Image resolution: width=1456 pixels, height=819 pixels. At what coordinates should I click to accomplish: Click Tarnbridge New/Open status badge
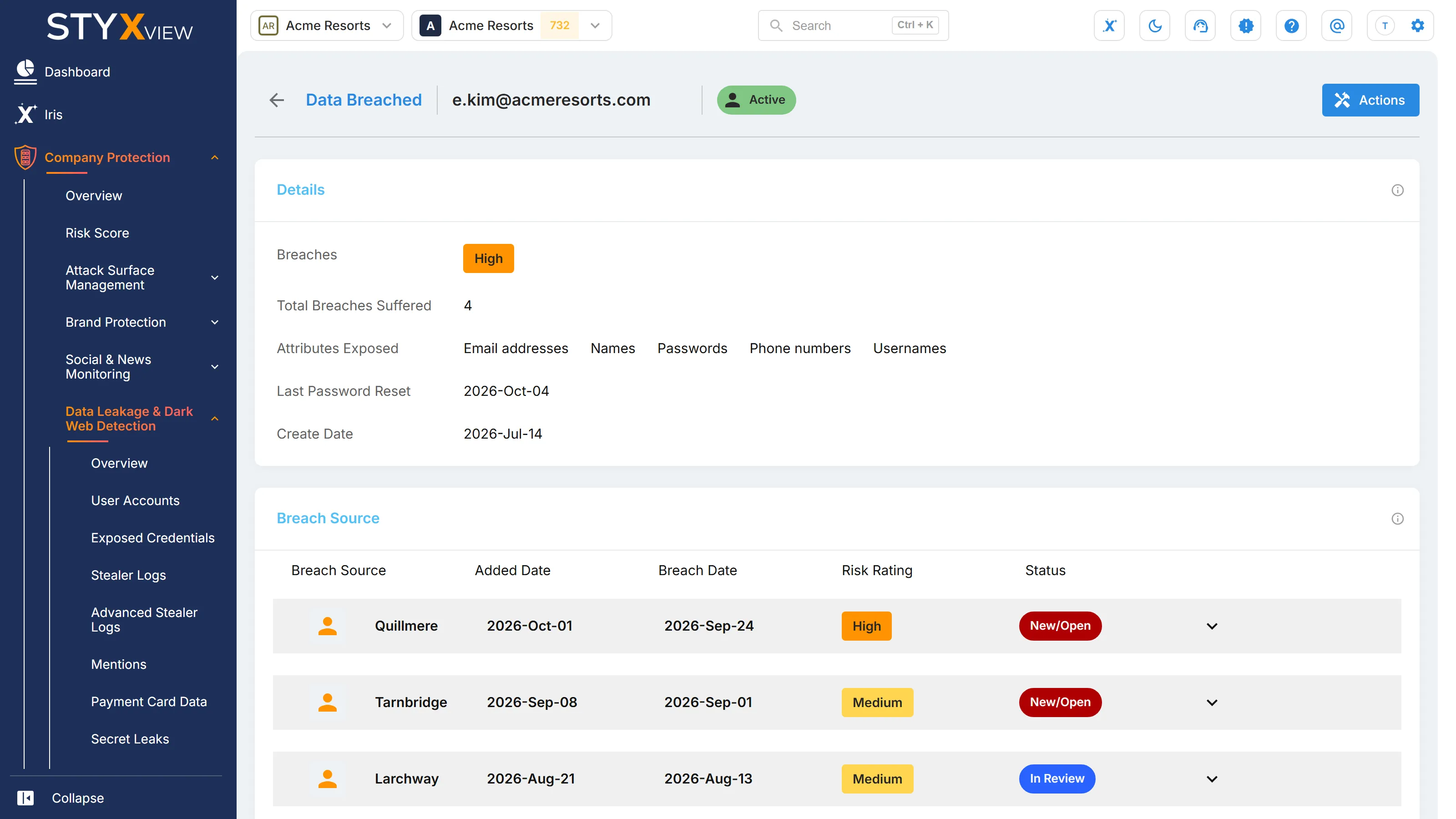(1060, 702)
